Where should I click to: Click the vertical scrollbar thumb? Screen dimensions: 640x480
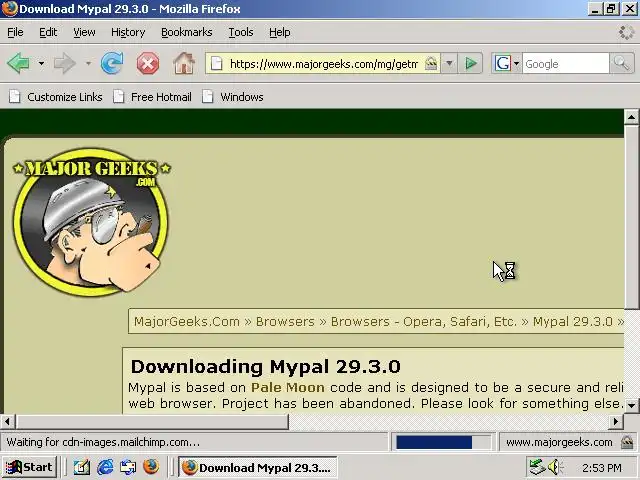[x=631, y=217]
